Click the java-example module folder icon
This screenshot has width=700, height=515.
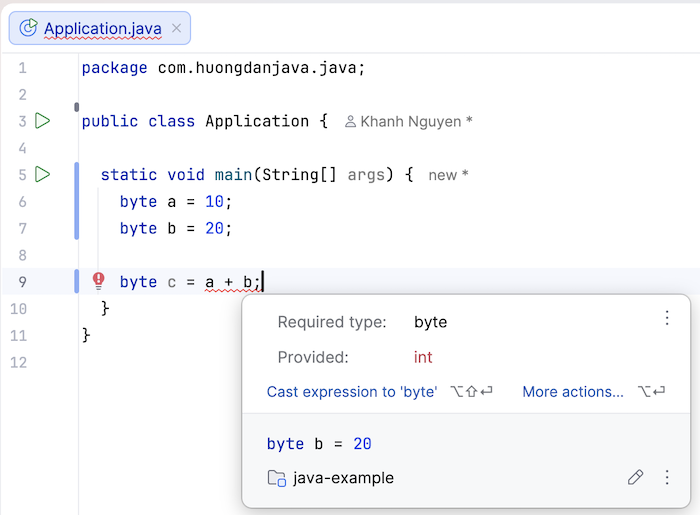pos(276,478)
